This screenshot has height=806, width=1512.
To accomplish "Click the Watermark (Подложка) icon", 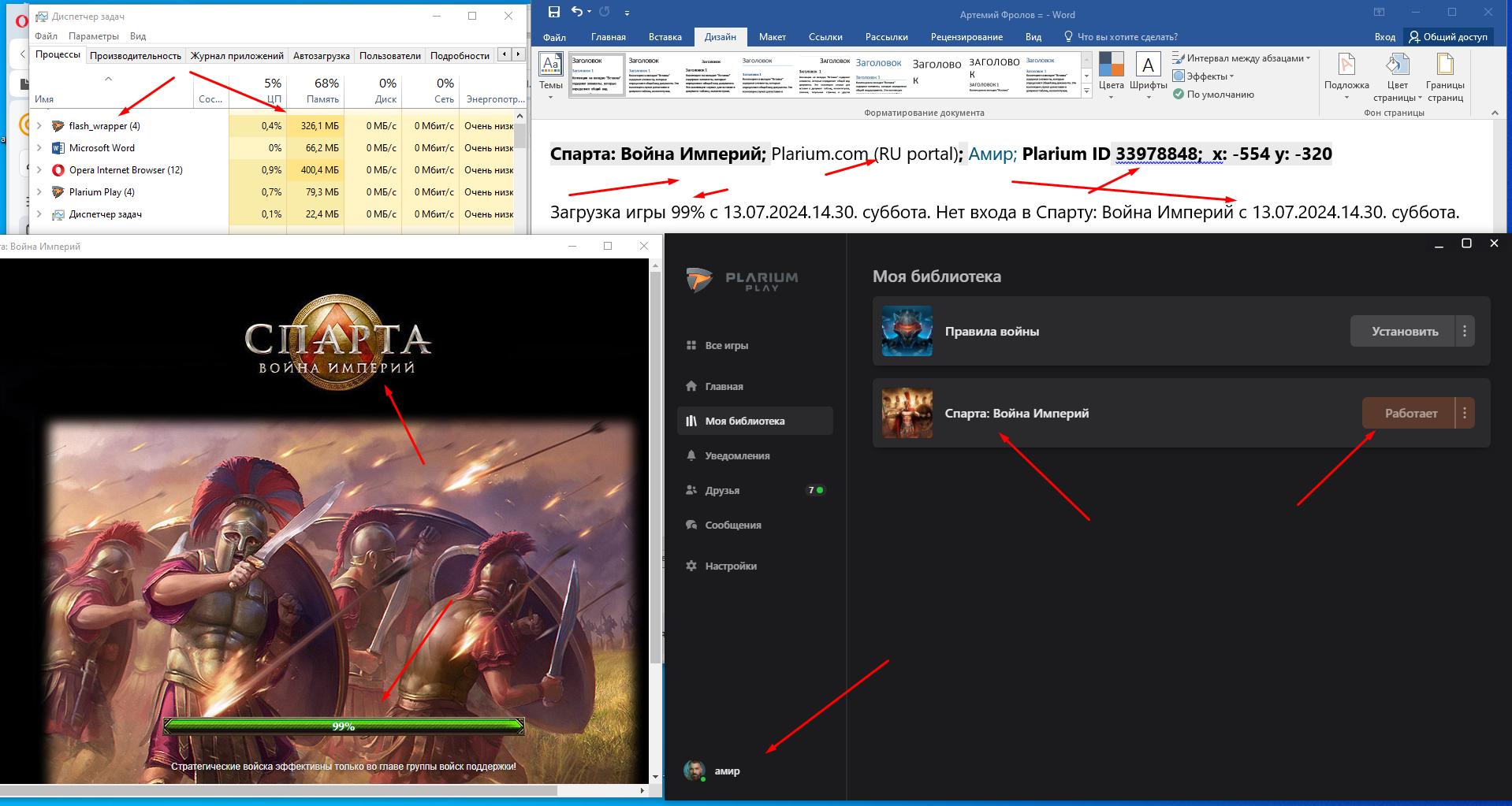I will [x=1346, y=76].
